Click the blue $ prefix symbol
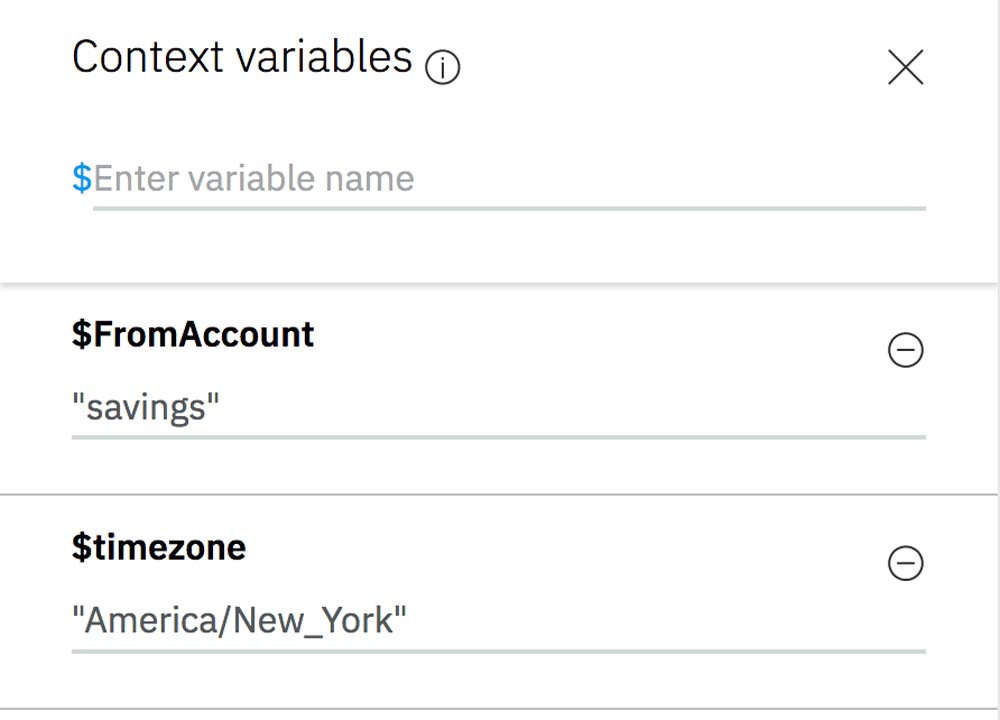 81,179
